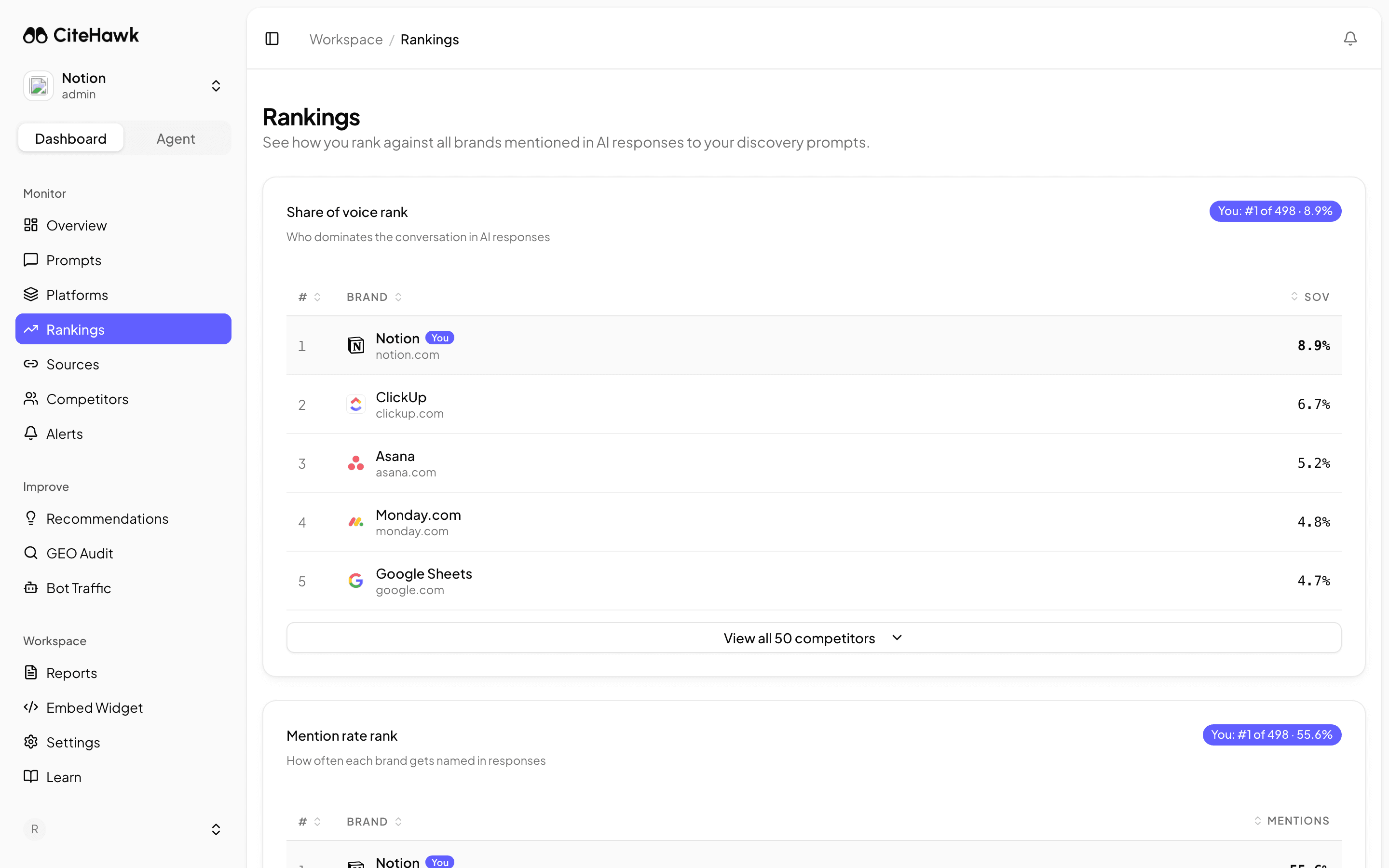
Task: Sort mention rate table by # column
Action: pyautogui.click(x=309, y=822)
